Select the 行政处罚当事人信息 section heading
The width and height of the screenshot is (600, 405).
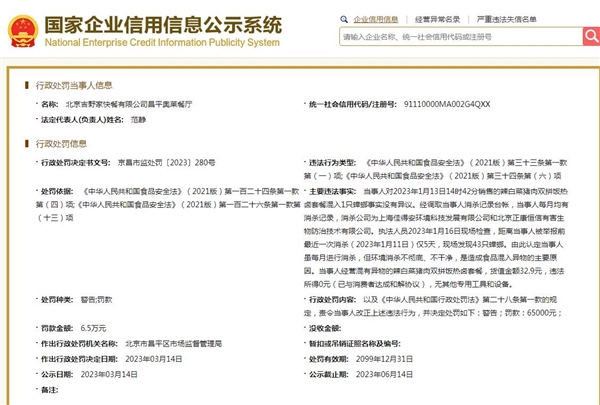74,85
